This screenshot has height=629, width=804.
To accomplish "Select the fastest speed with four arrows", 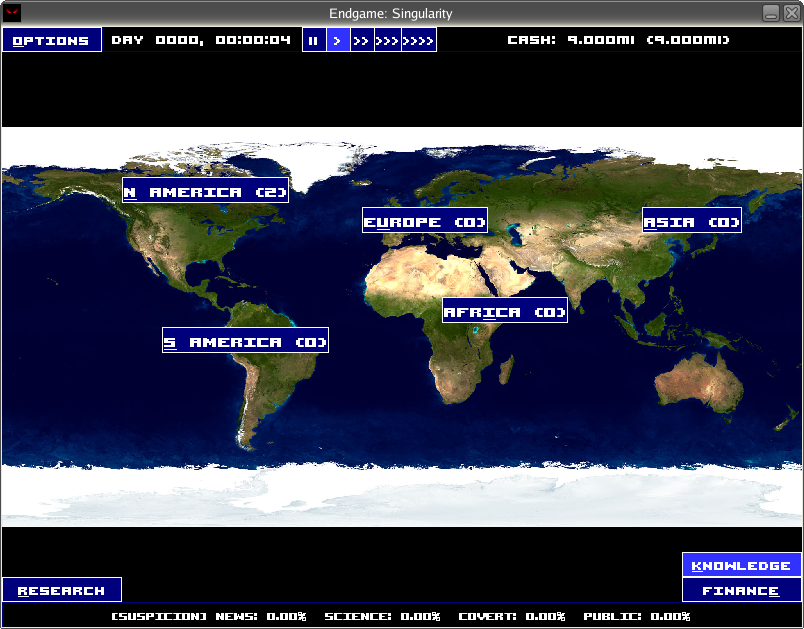I will 419,40.
